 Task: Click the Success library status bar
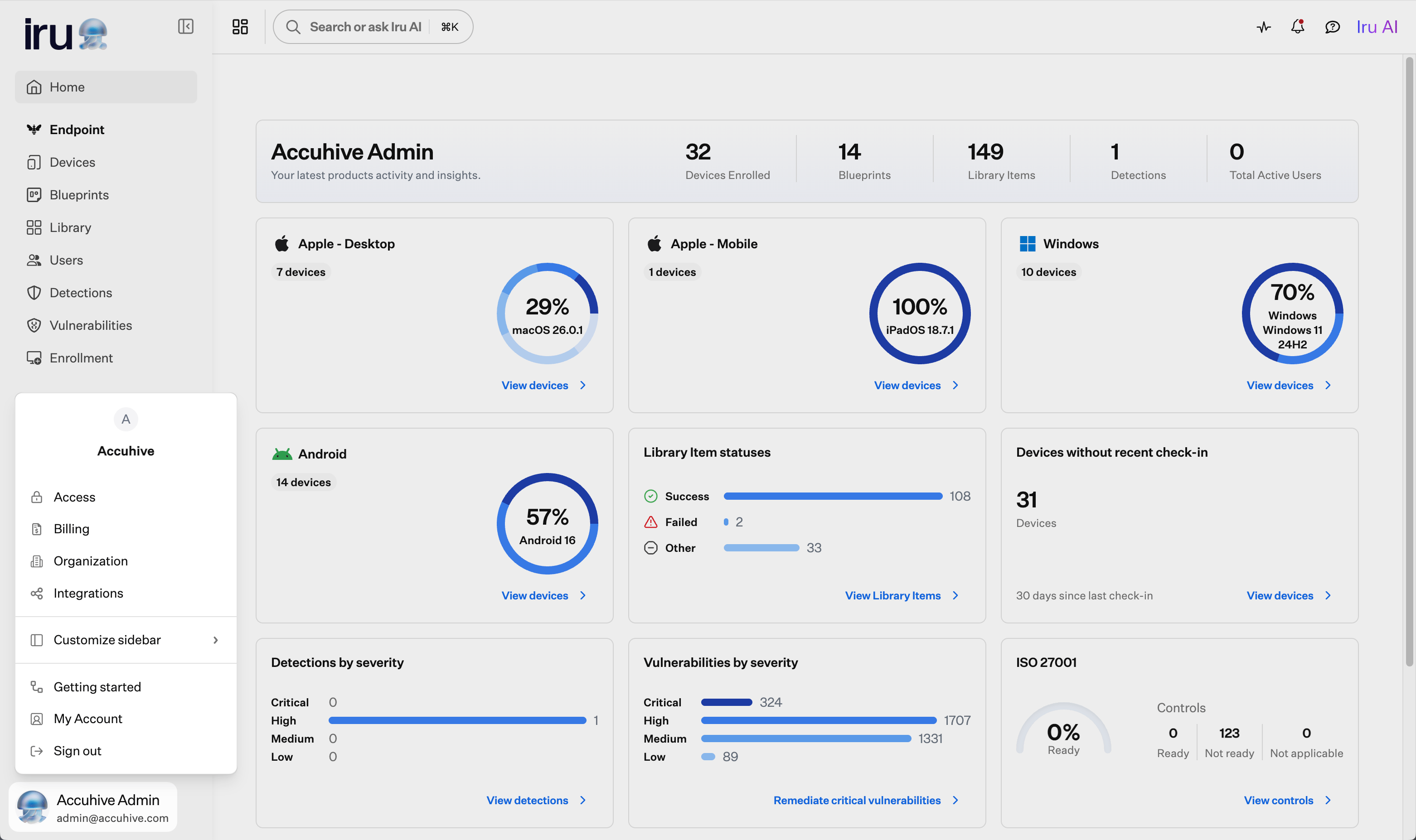point(833,497)
